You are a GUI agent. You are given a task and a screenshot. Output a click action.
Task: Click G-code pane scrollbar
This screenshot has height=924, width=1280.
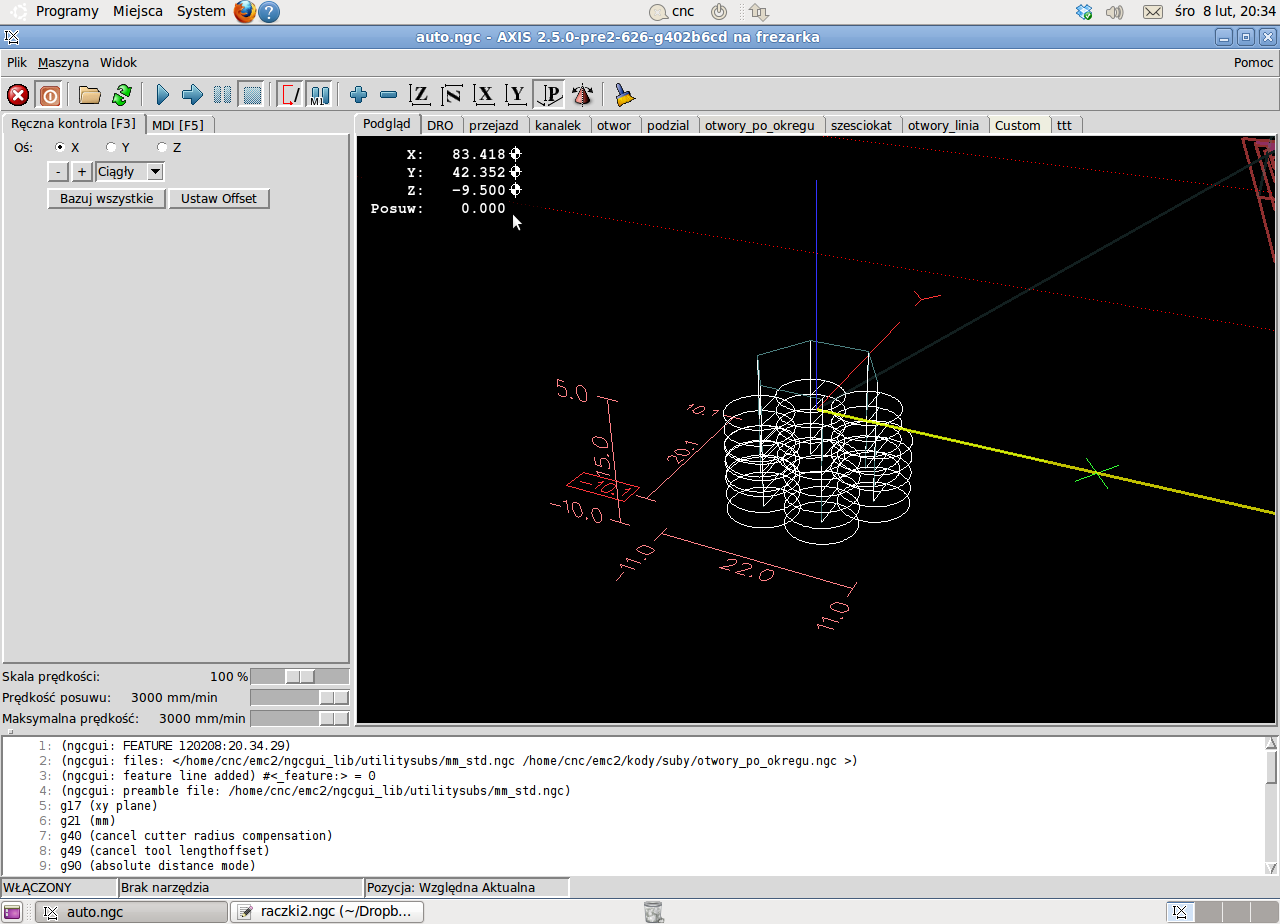pos(1271,805)
